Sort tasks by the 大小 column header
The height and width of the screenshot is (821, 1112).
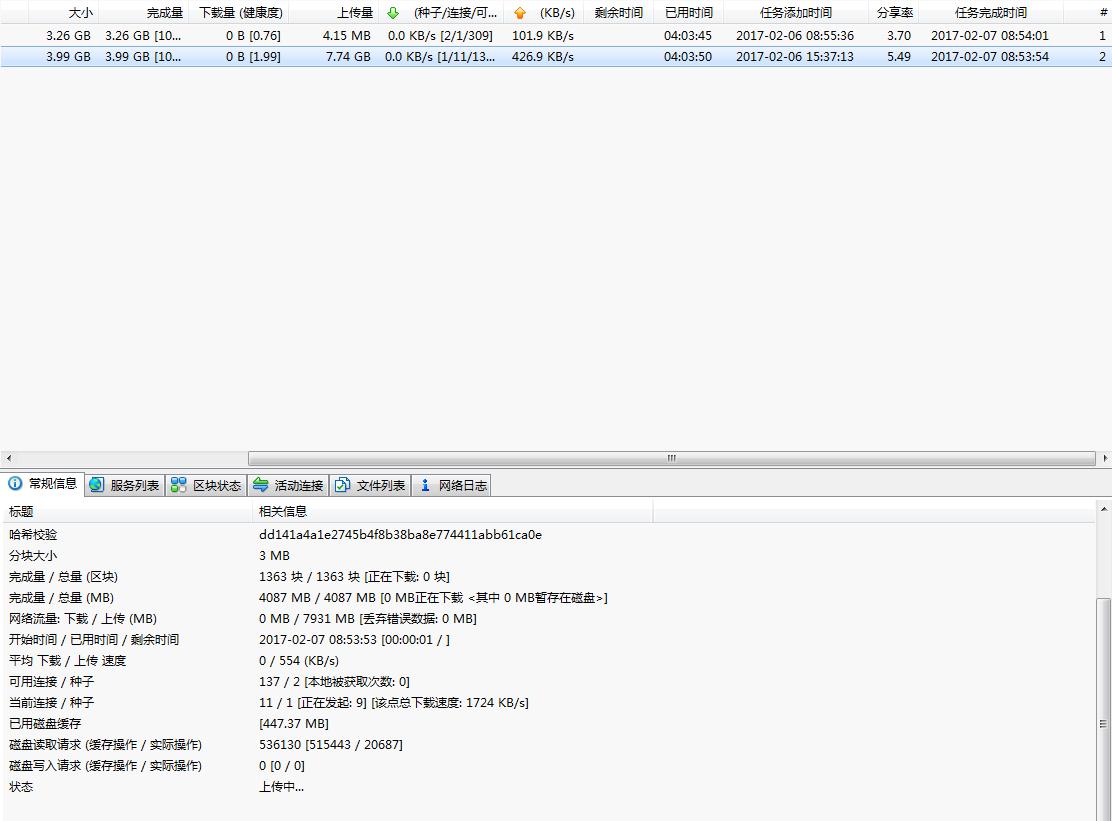pyautogui.click(x=80, y=13)
